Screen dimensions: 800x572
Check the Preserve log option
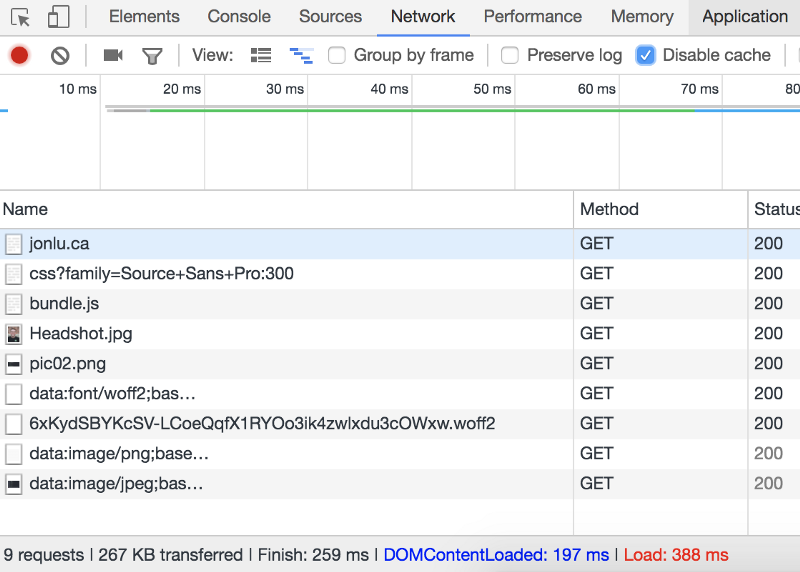[x=510, y=55]
